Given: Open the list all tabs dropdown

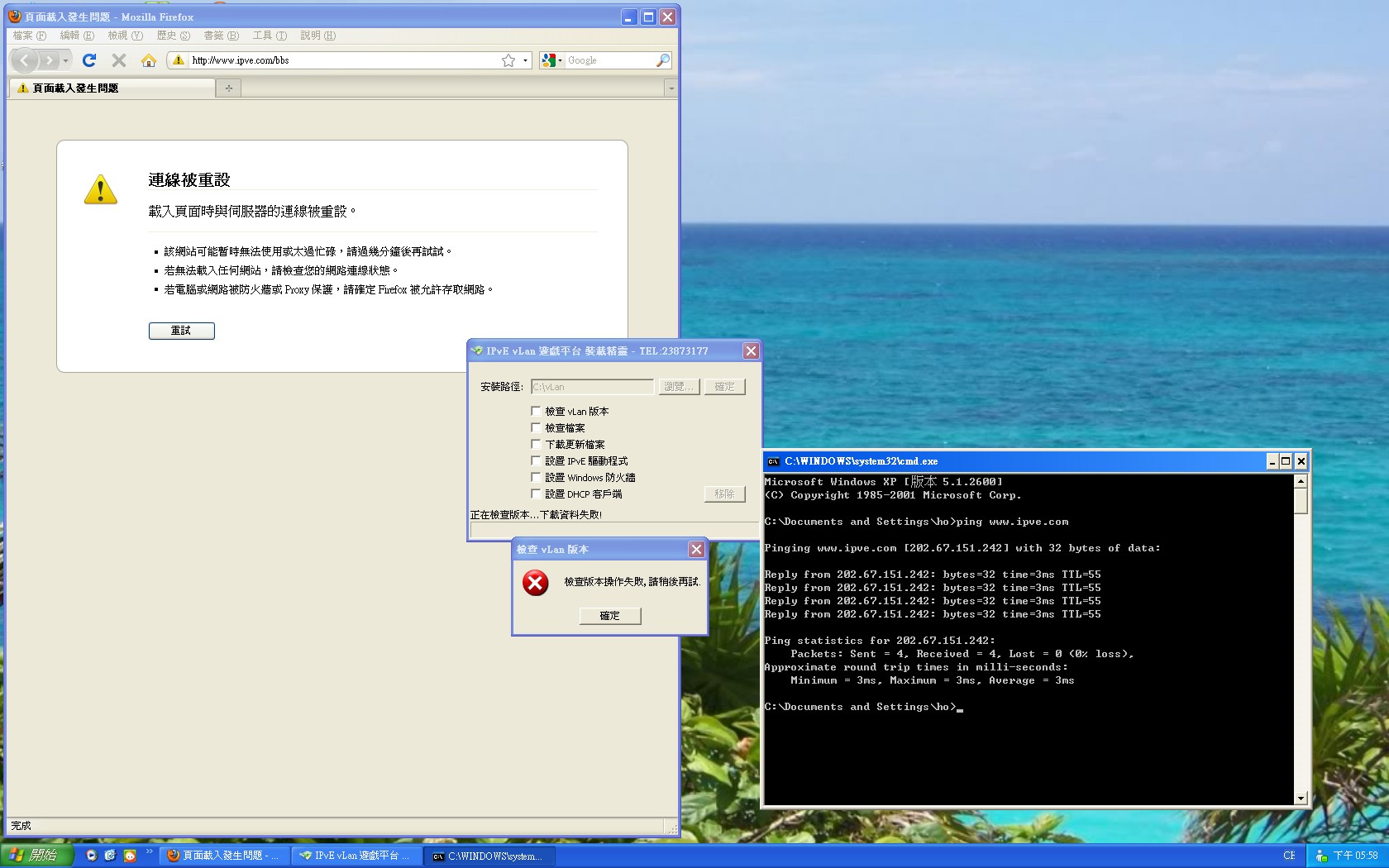Looking at the screenshot, I should (x=671, y=88).
